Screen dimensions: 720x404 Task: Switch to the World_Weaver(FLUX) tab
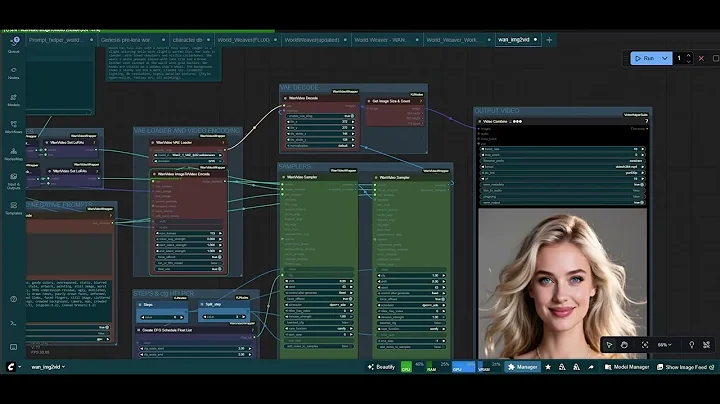click(243, 40)
